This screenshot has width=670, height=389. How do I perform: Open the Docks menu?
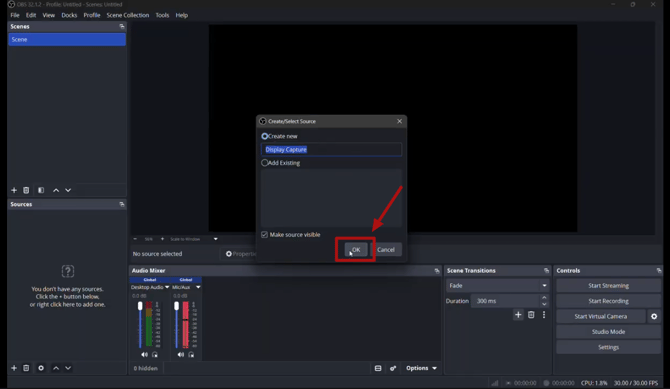[69, 15]
